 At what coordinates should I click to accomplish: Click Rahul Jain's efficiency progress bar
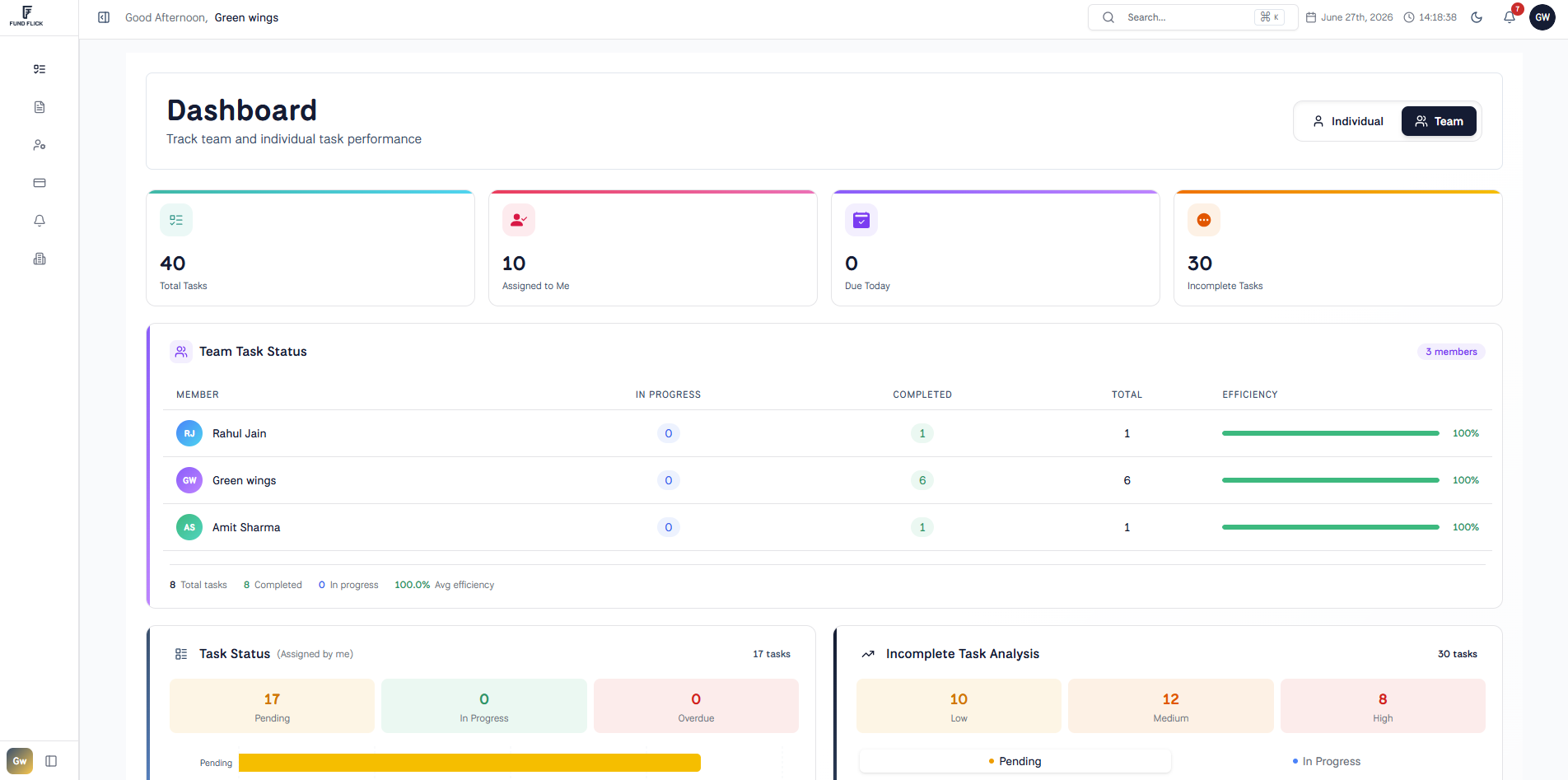[1331, 433]
